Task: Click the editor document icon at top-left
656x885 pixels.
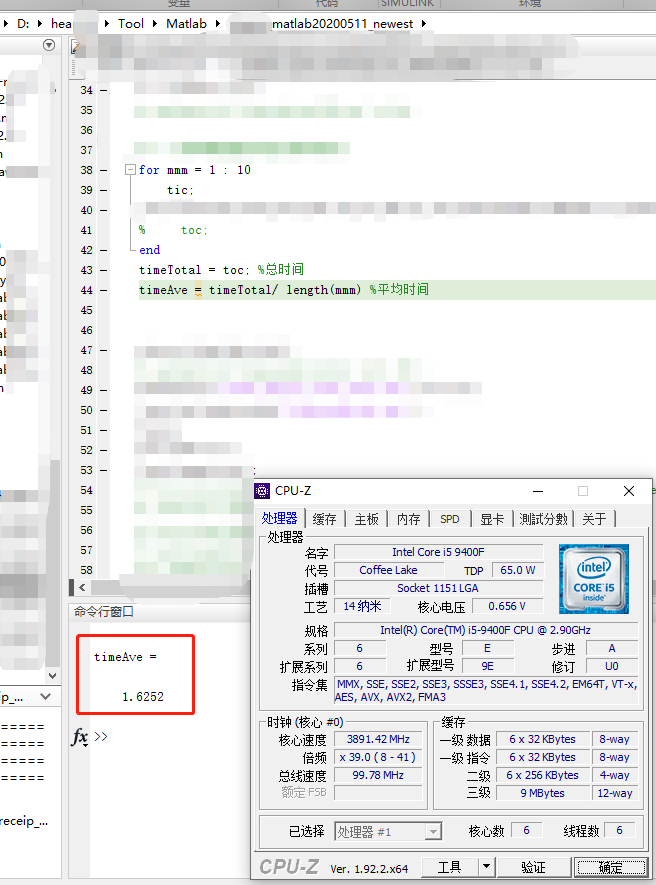Action: pos(77,47)
